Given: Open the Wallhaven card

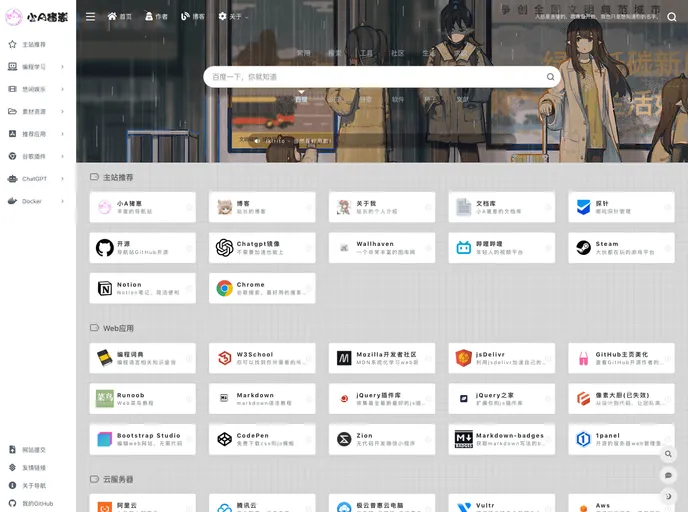Looking at the screenshot, I should tap(382, 248).
